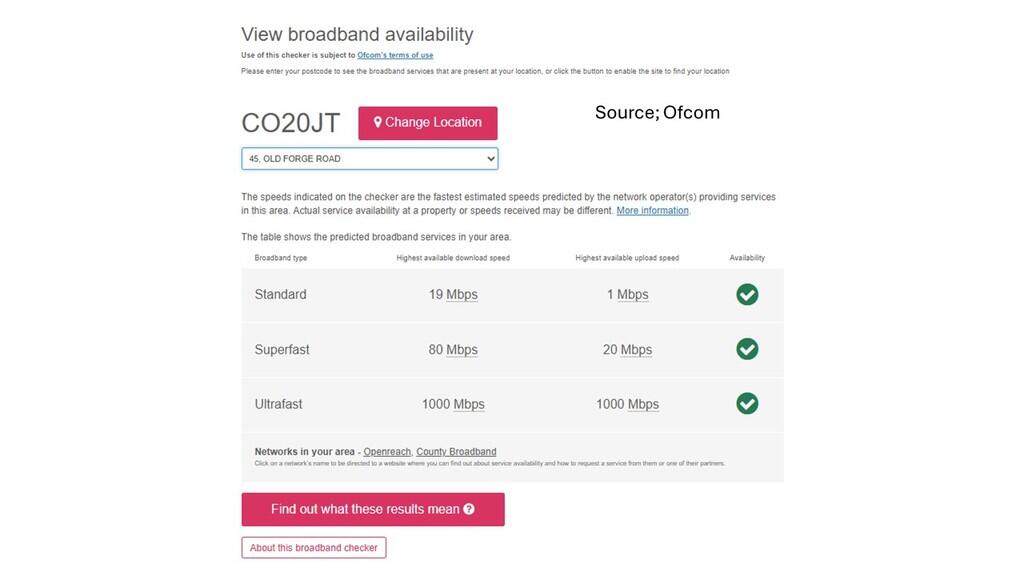The height and width of the screenshot is (576, 1024).
Task: Click the Availability column header
Action: point(747,258)
